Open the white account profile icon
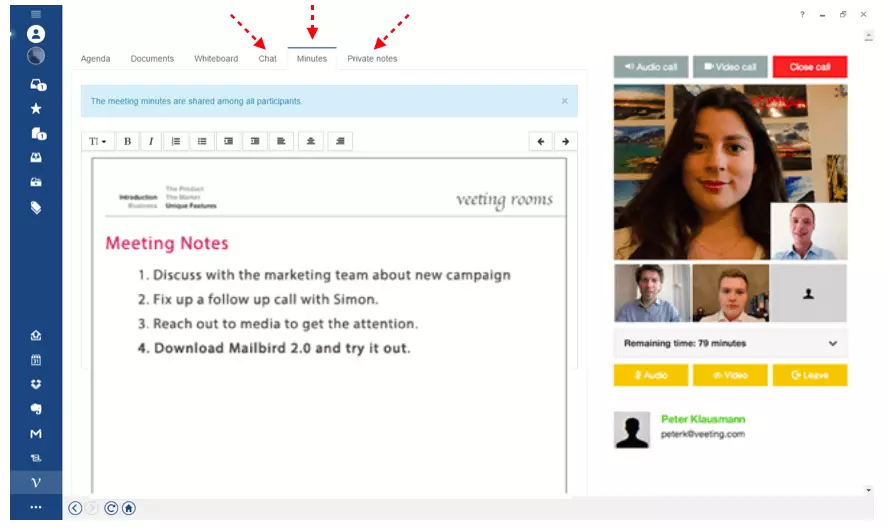Screen dimensions: 887x529 (36, 34)
